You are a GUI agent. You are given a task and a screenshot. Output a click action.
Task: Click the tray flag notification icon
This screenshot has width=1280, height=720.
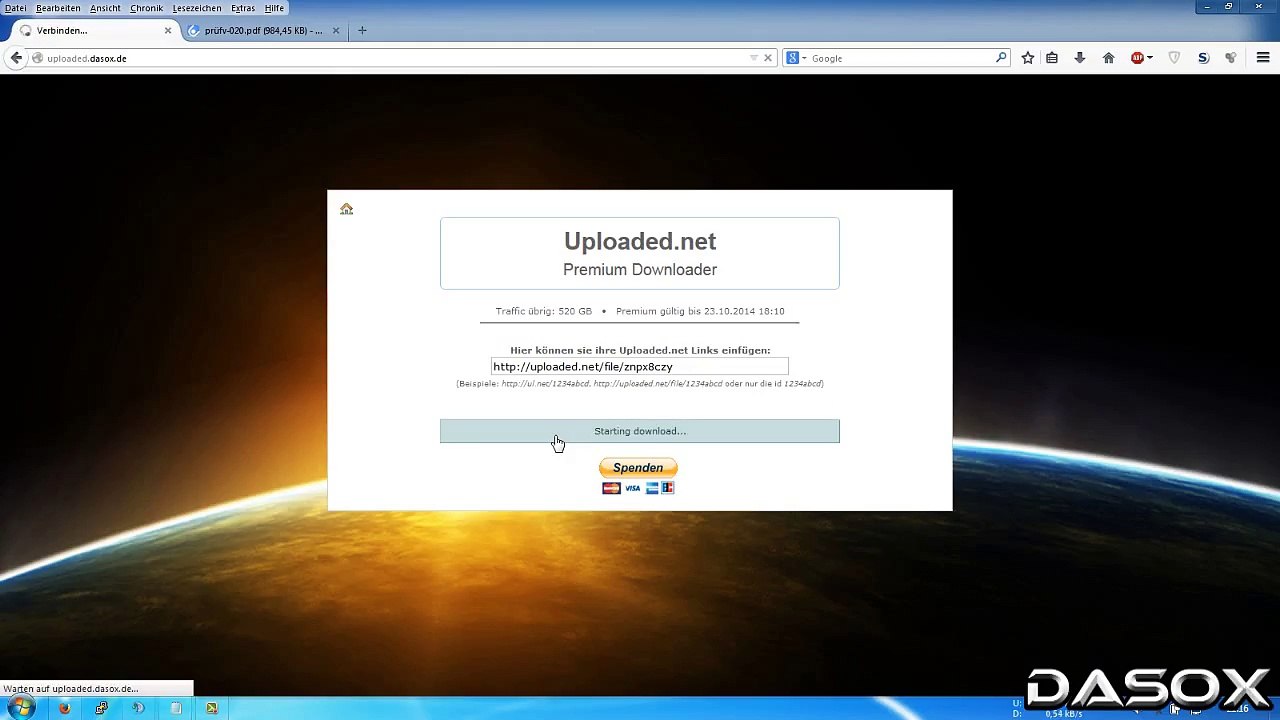click(x=1175, y=709)
